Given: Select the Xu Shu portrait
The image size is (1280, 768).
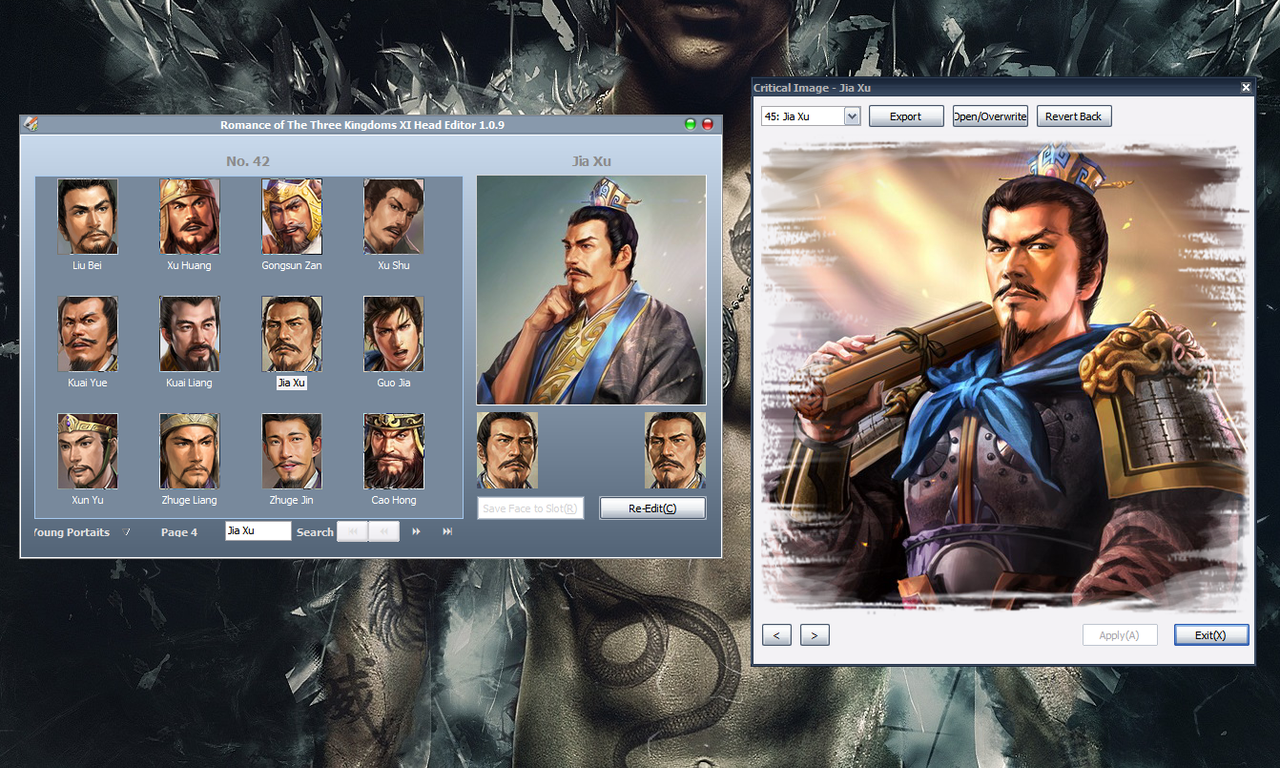Looking at the screenshot, I should click(394, 216).
